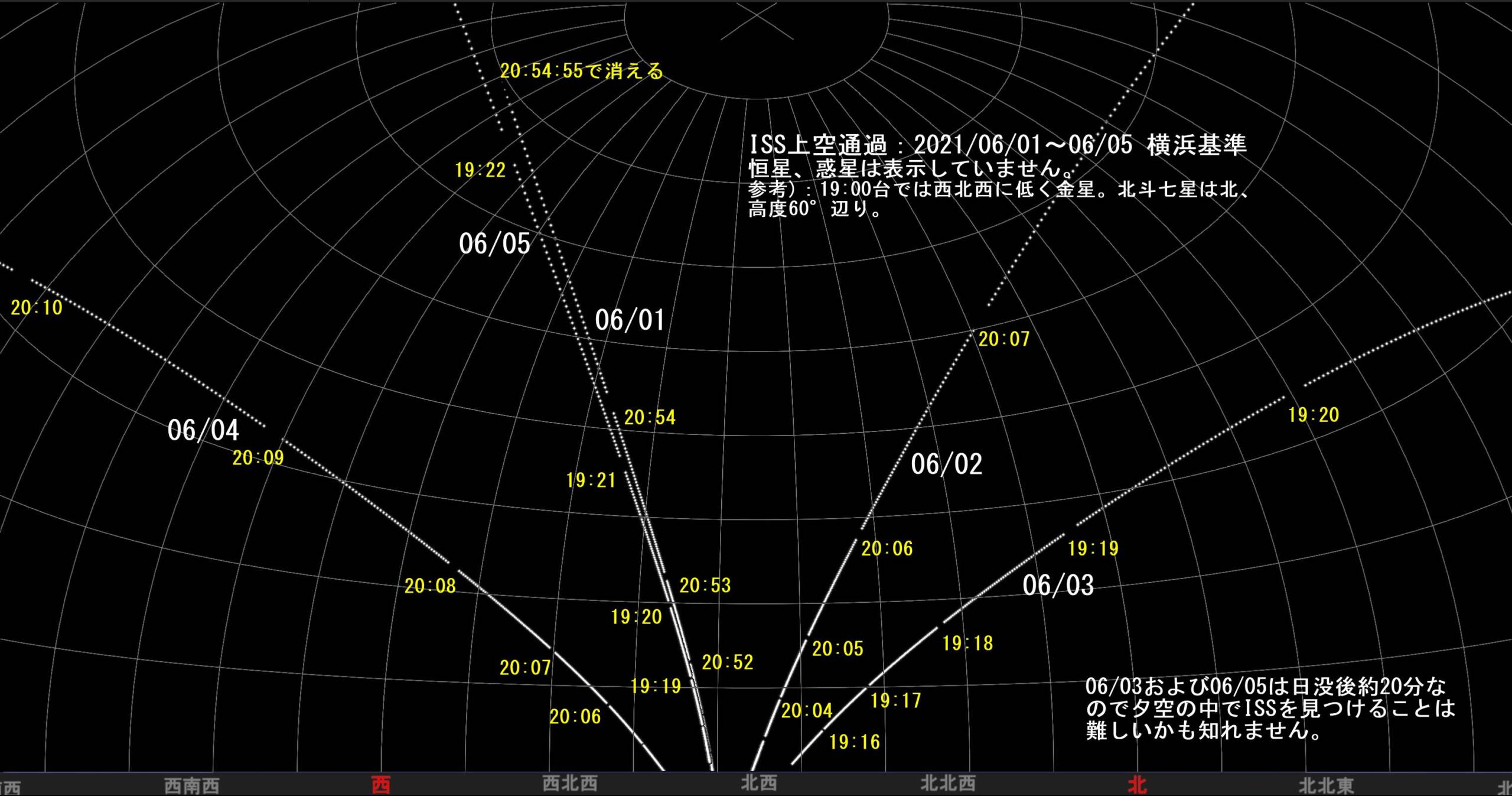Click the 06/01 pass date label

(x=630, y=320)
